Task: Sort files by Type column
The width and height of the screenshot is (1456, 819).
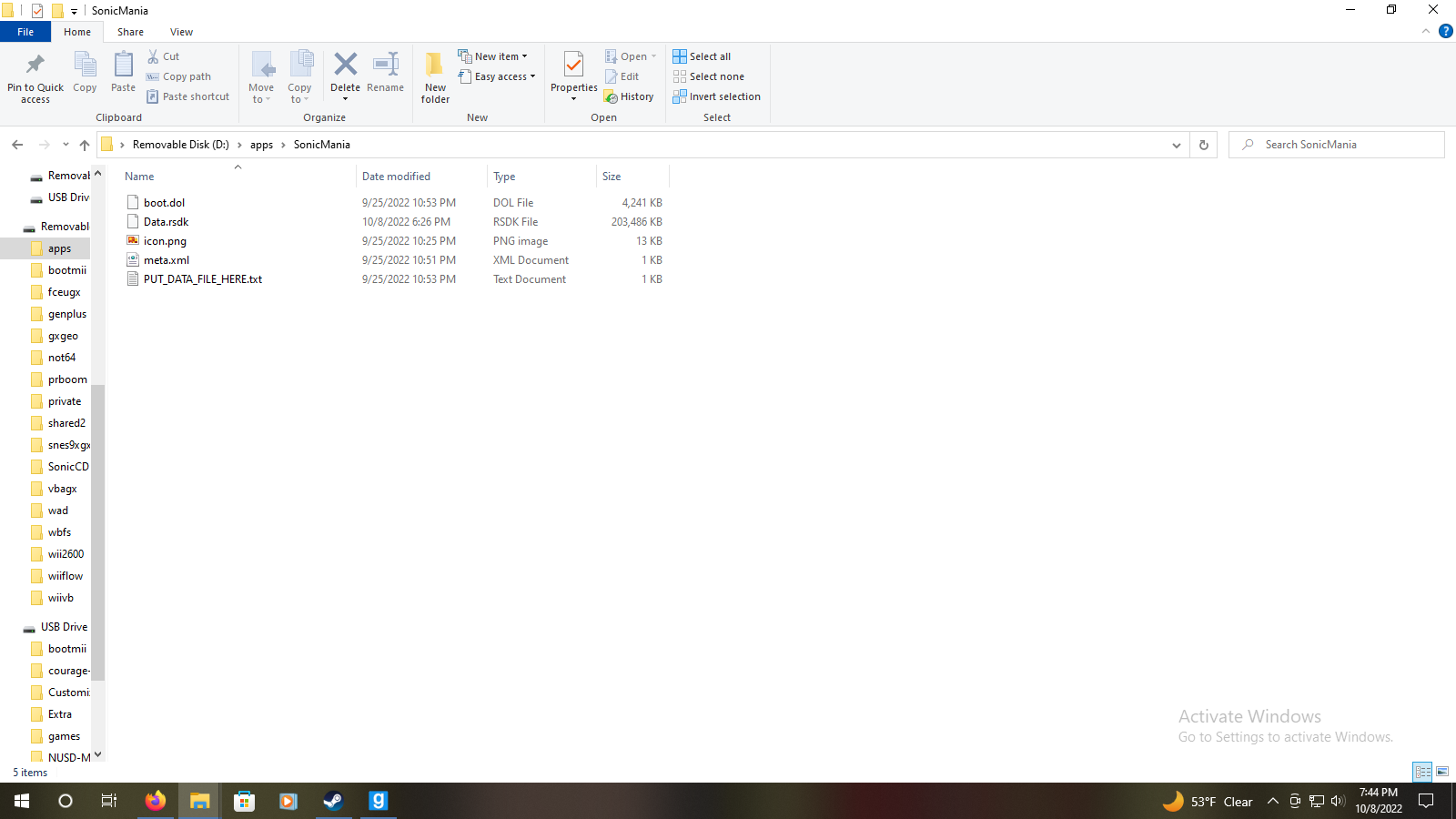Action: [541, 177]
